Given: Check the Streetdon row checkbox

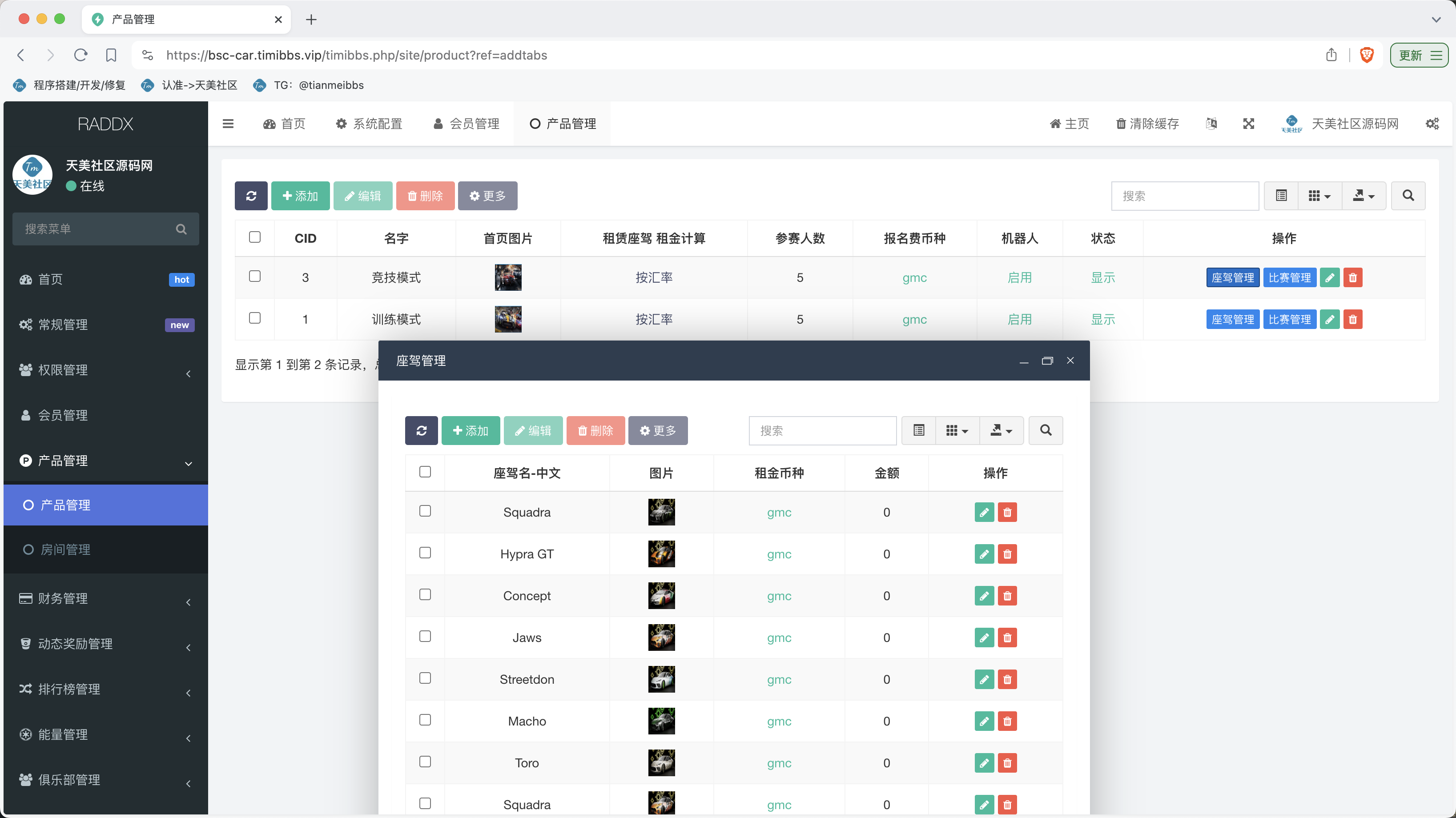Looking at the screenshot, I should pyautogui.click(x=425, y=678).
